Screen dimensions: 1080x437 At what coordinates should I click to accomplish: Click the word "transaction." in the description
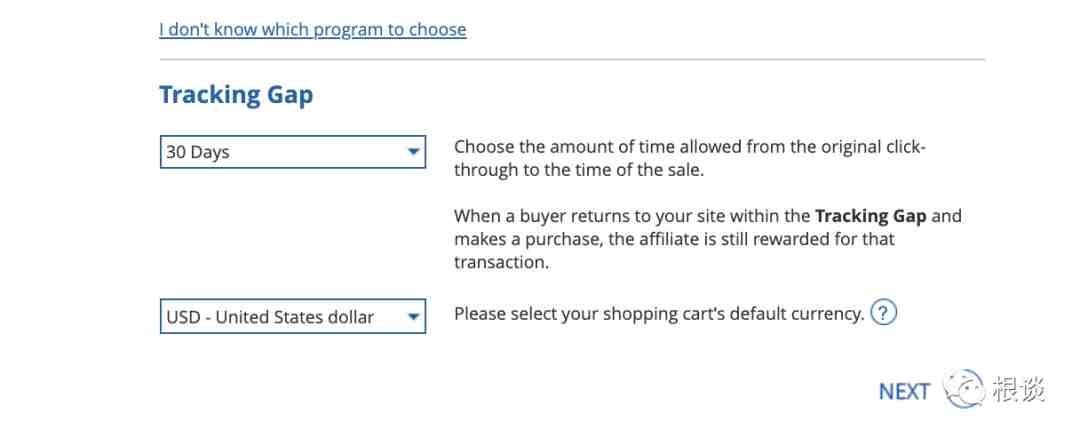(x=501, y=263)
